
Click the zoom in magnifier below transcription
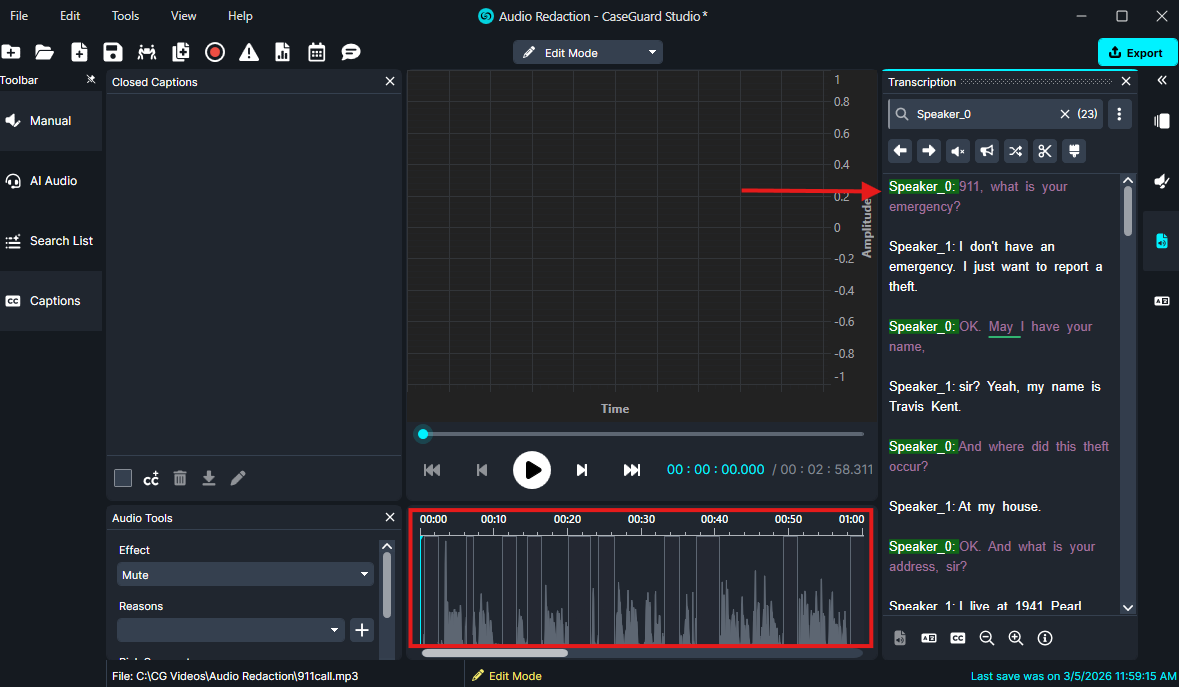pos(1016,638)
